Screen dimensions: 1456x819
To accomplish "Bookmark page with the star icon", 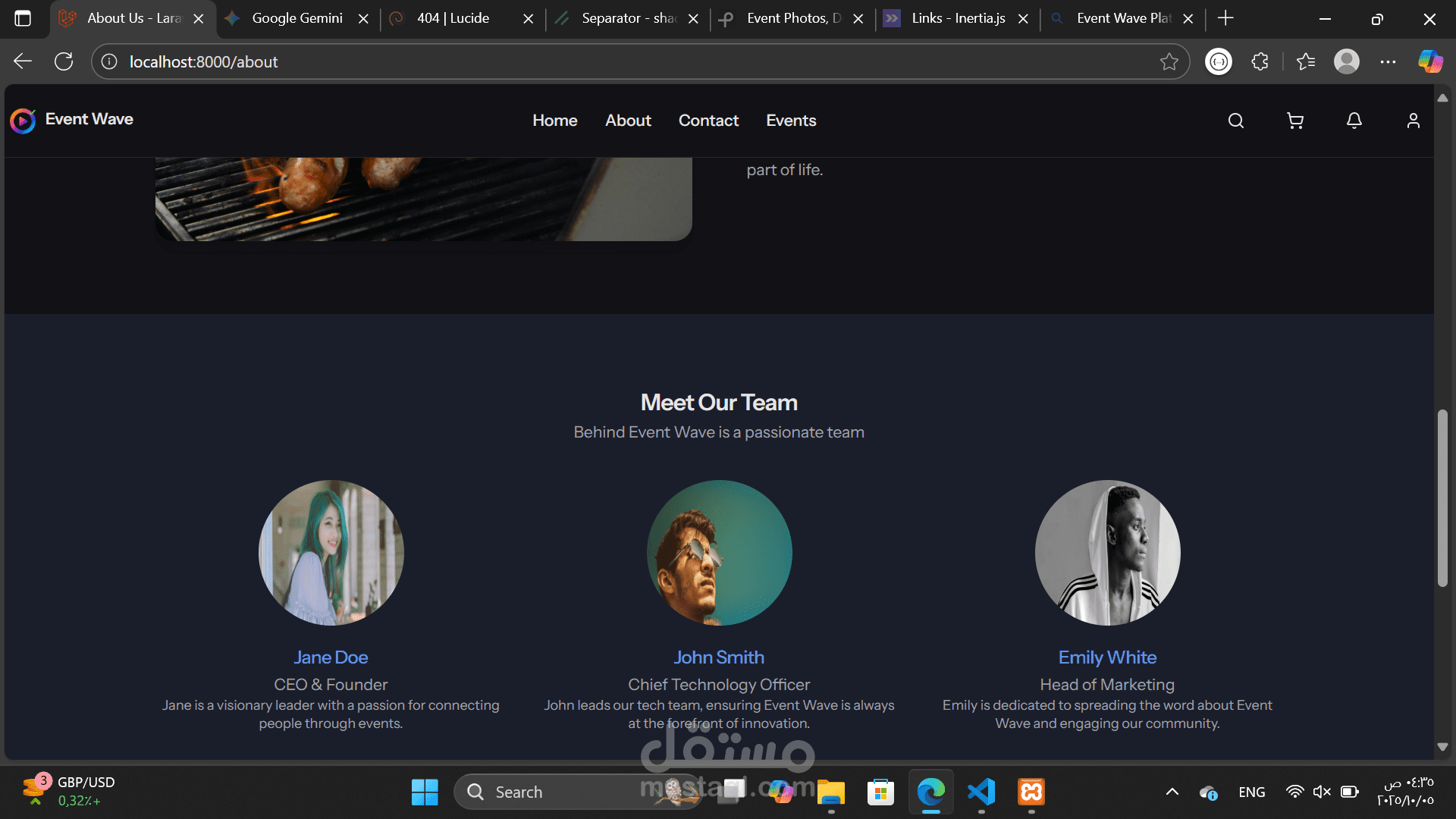I will point(1169,62).
